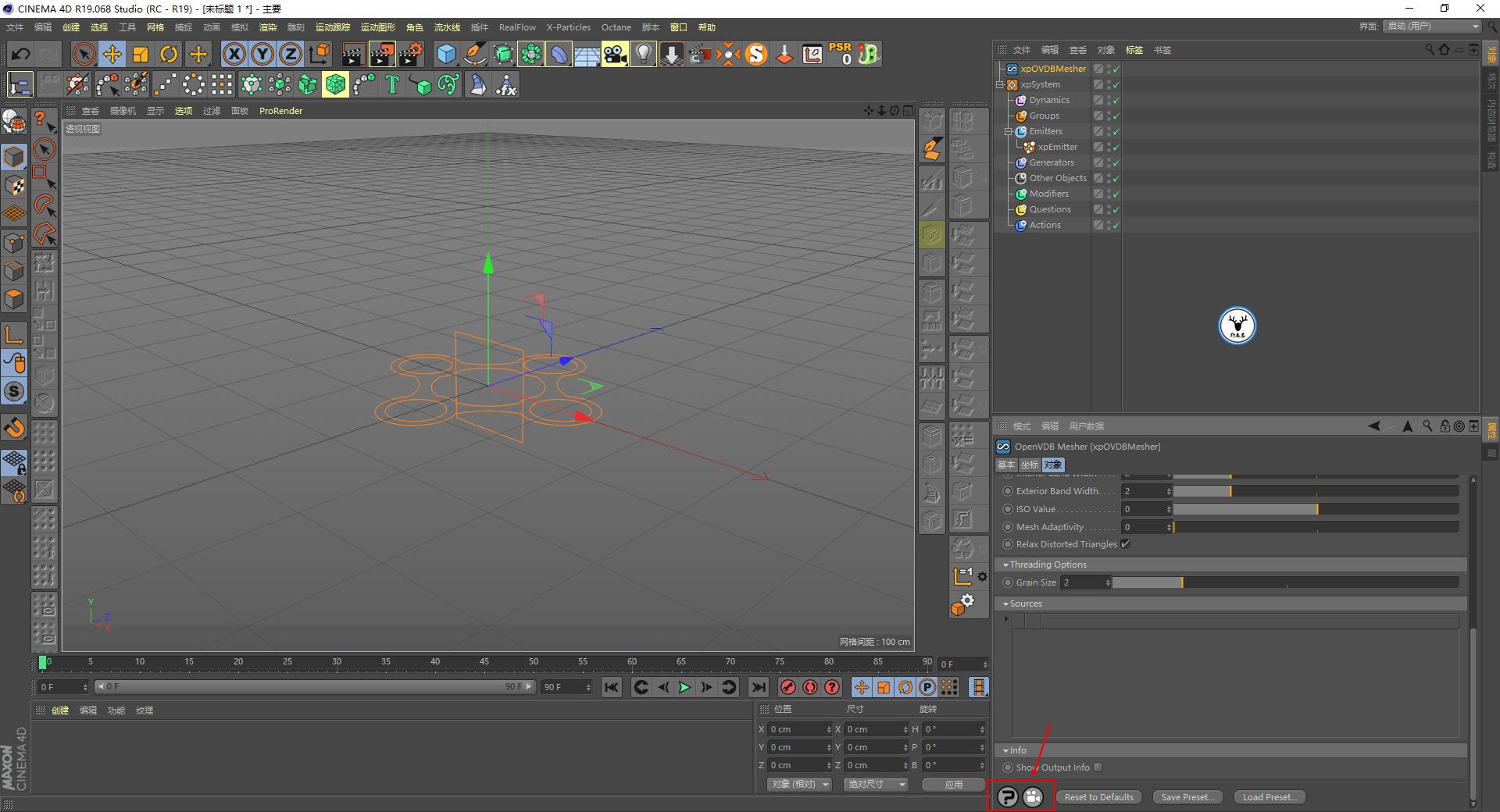Switch to the 坐标 tab
1500x812 pixels.
1029,465
